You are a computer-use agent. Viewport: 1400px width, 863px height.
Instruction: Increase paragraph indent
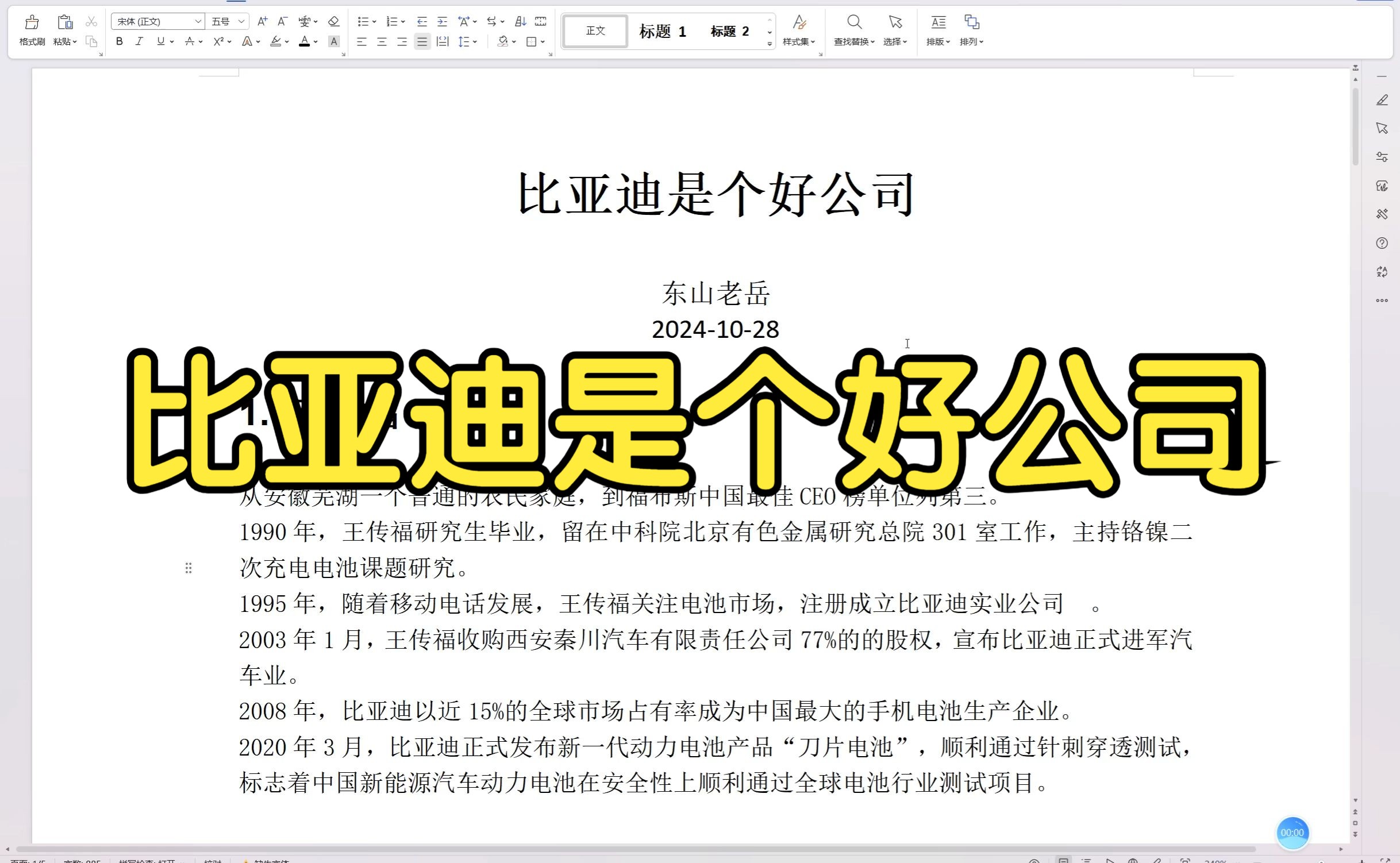click(x=442, y=22)
